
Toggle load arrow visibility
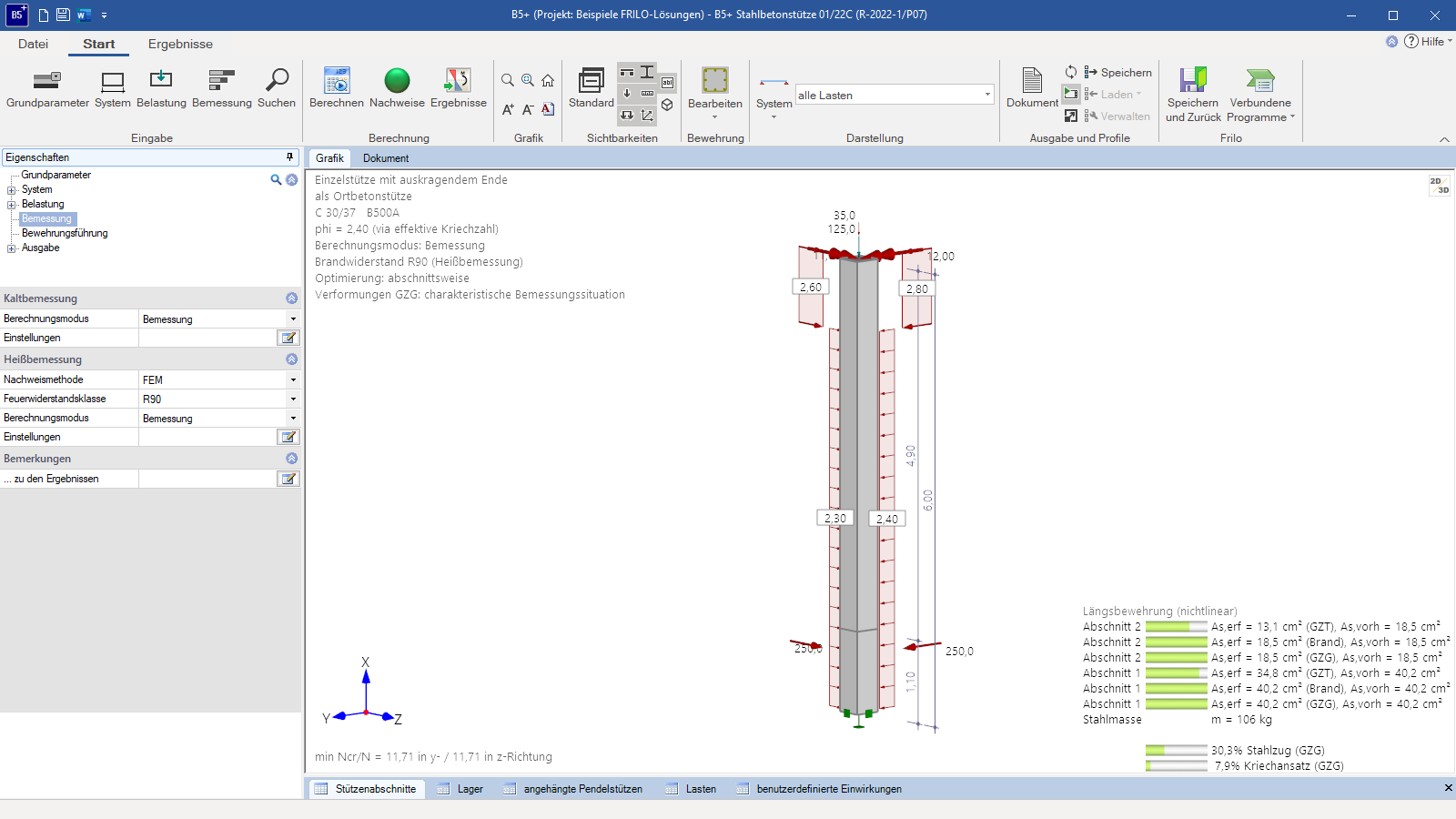pos(627,93)
